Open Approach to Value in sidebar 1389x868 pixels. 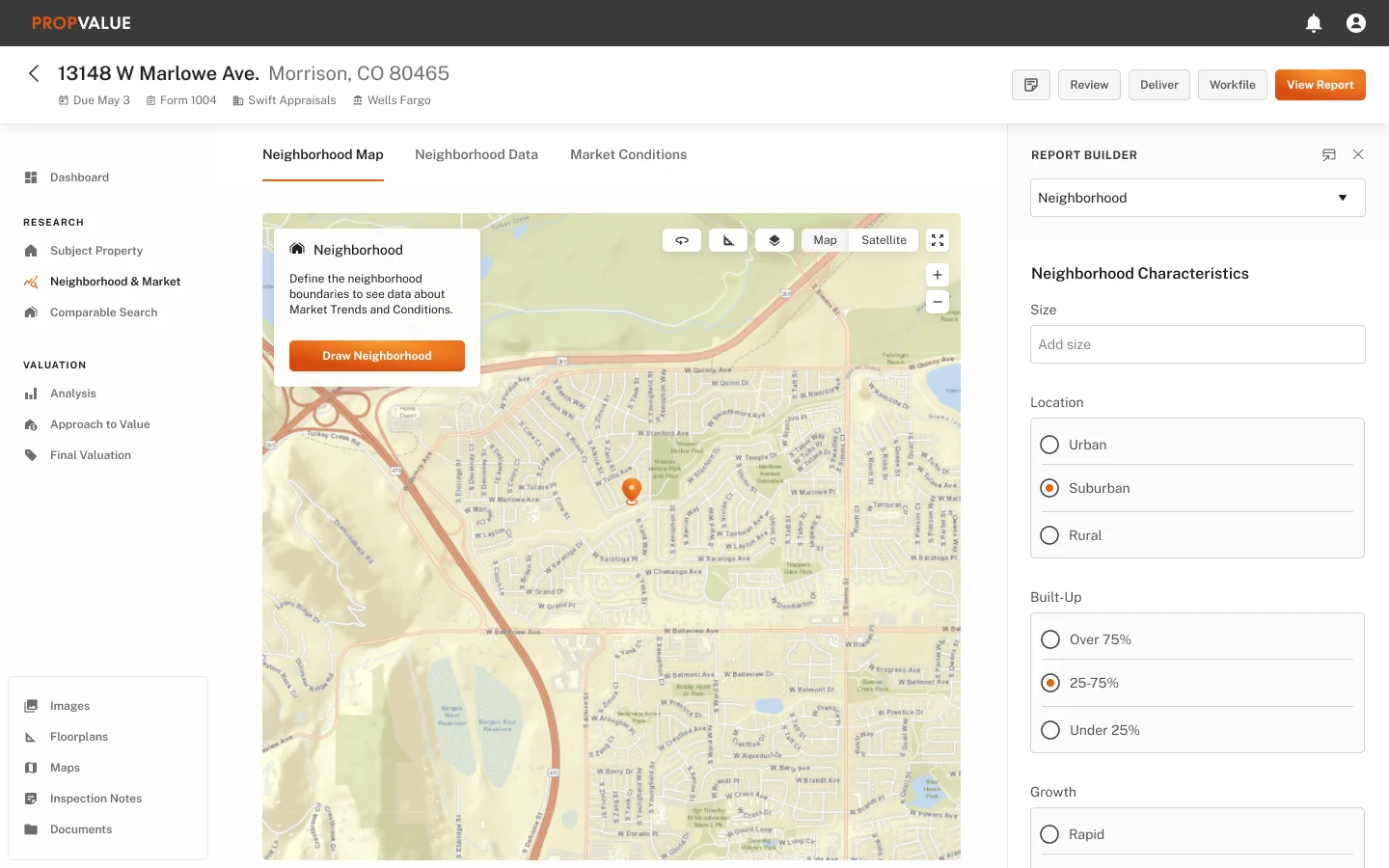(x=100, y=424)
